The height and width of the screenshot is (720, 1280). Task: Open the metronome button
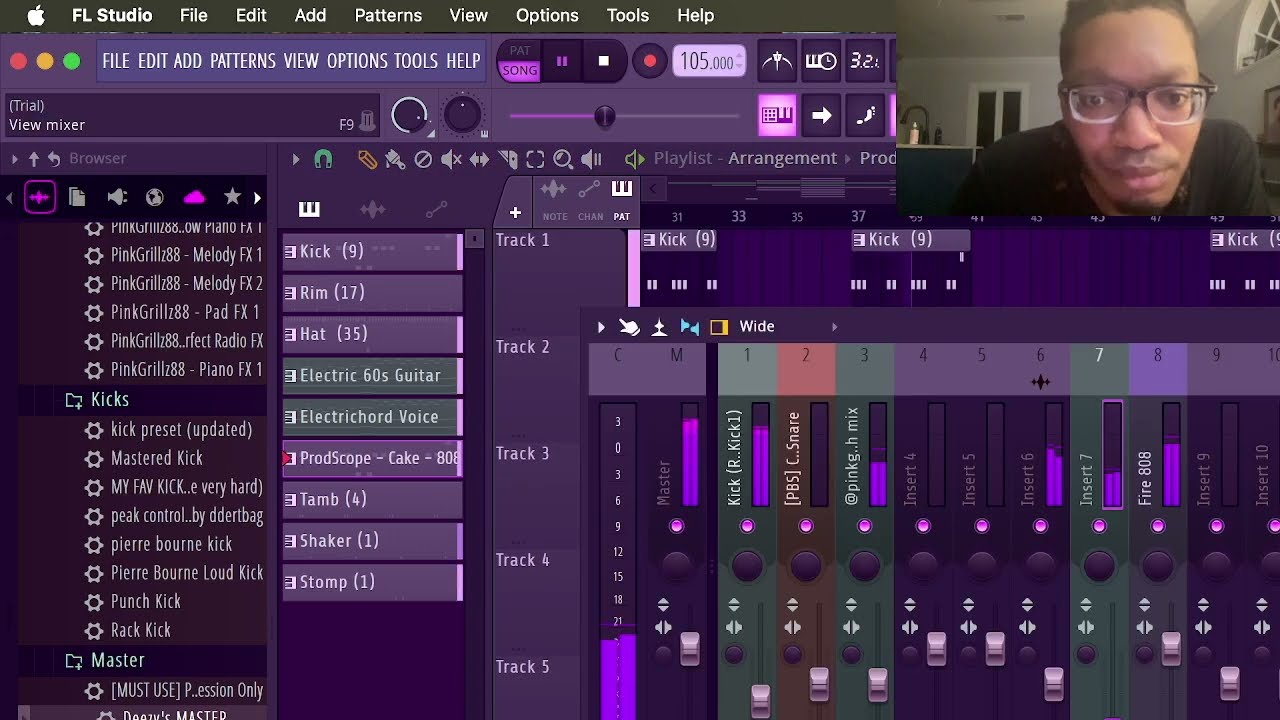(x=777, y=61)
